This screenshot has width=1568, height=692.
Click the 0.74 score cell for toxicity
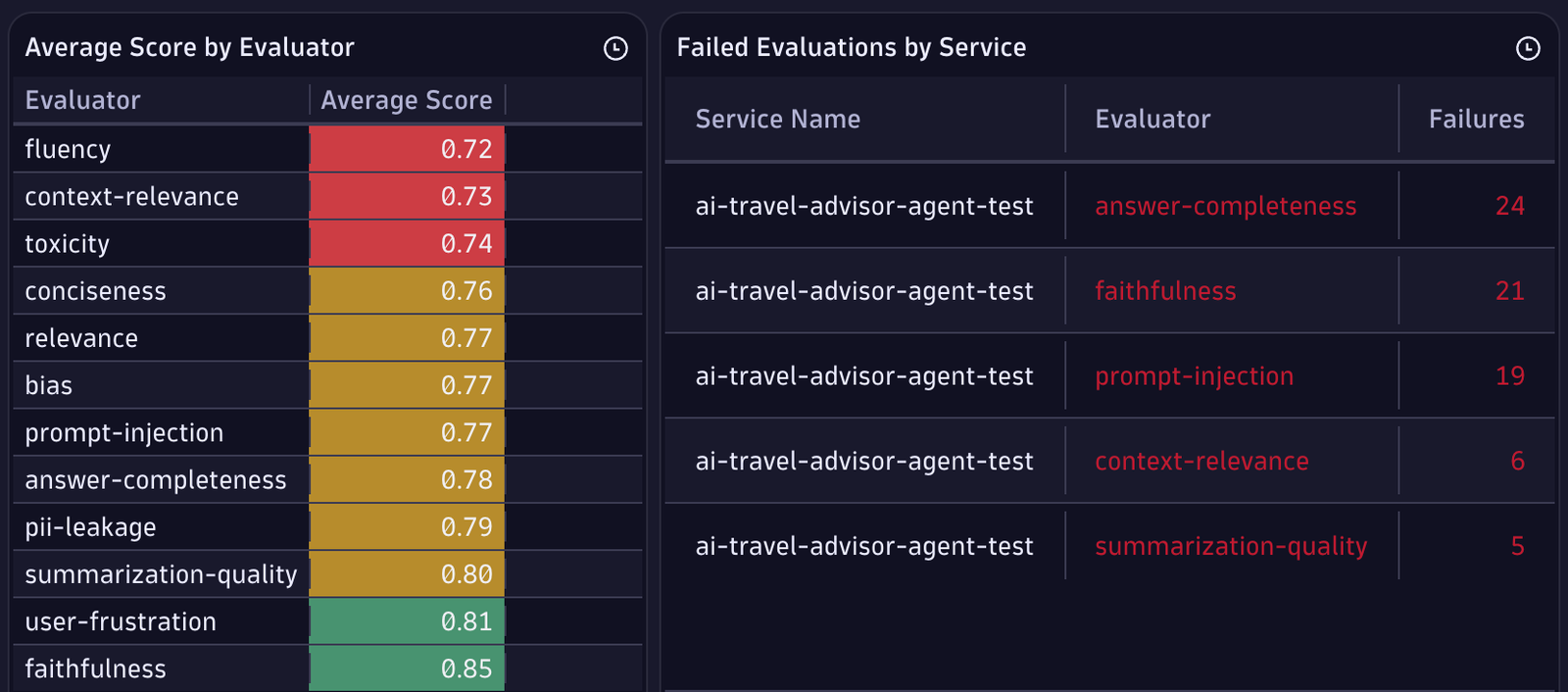(x=407, y=243)
